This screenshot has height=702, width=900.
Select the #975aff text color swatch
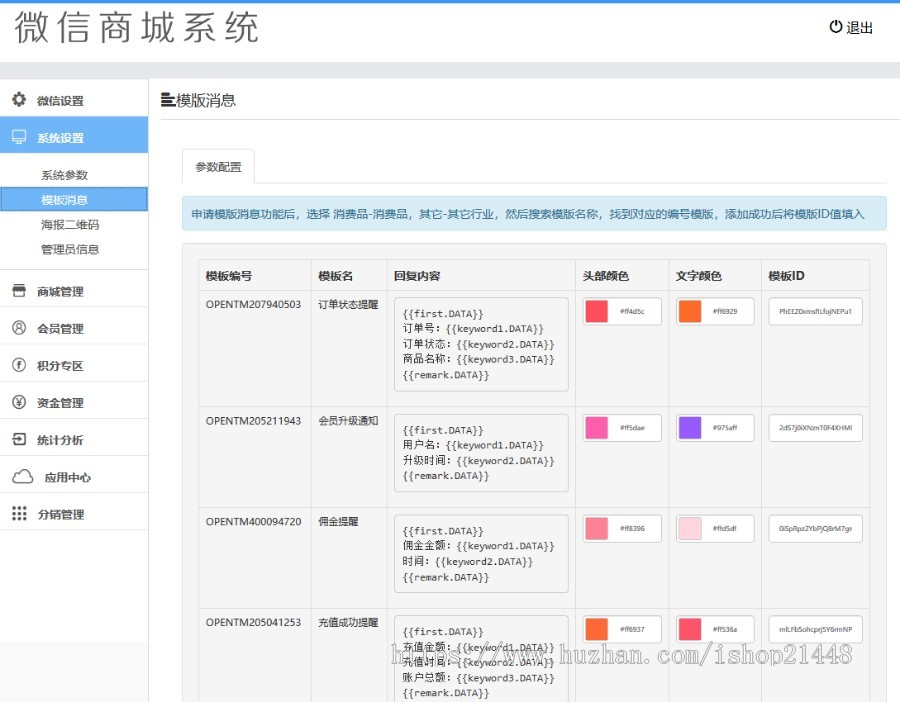coord(690,427)
